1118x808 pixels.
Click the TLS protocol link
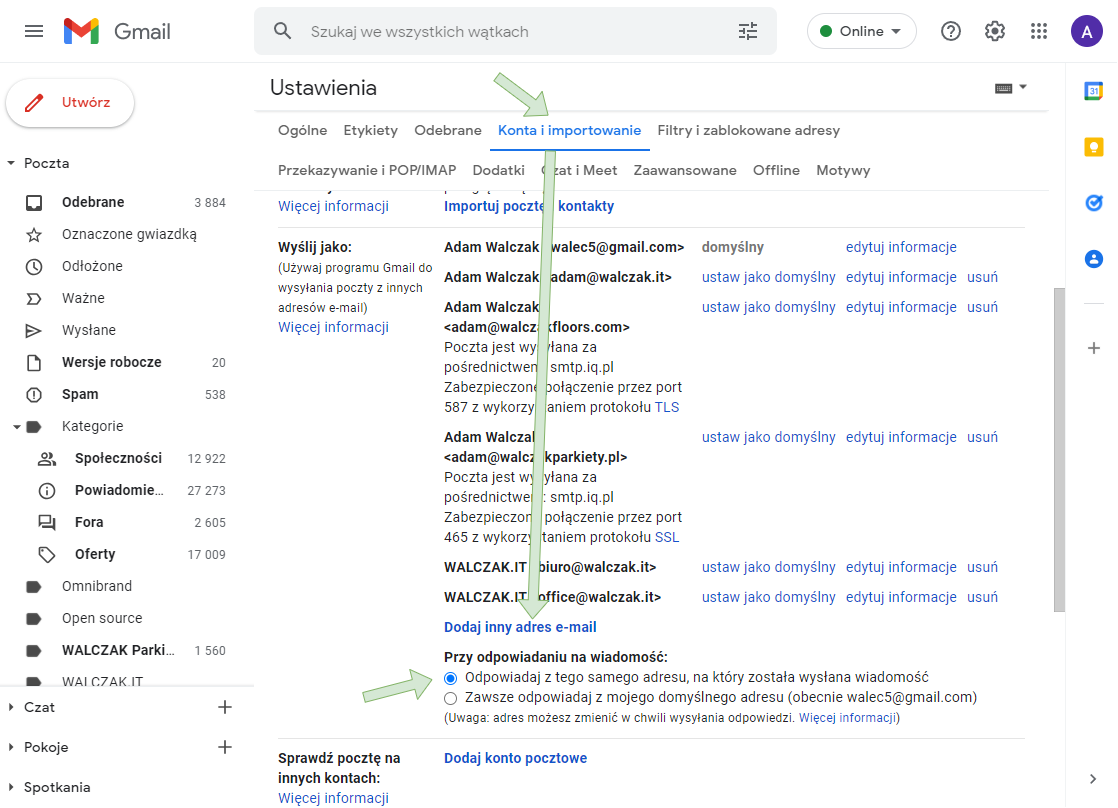[667, 408]
